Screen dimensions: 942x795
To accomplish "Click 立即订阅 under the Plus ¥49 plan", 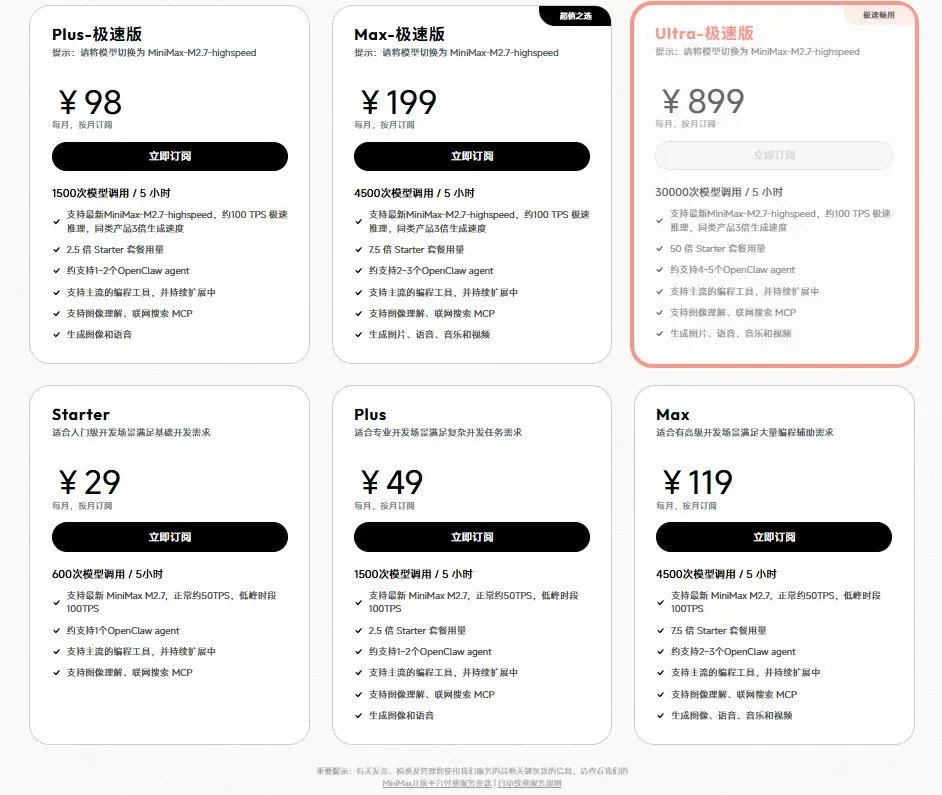I will click(x=472, y=537).
